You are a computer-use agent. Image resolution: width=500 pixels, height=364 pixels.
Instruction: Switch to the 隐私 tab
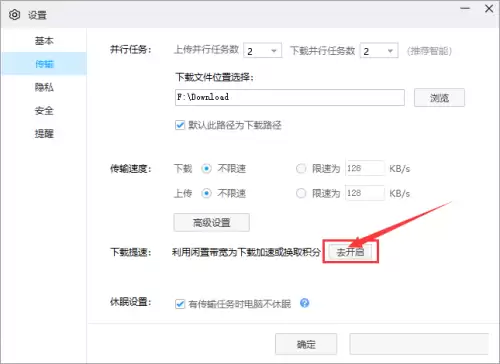[44, 87]
